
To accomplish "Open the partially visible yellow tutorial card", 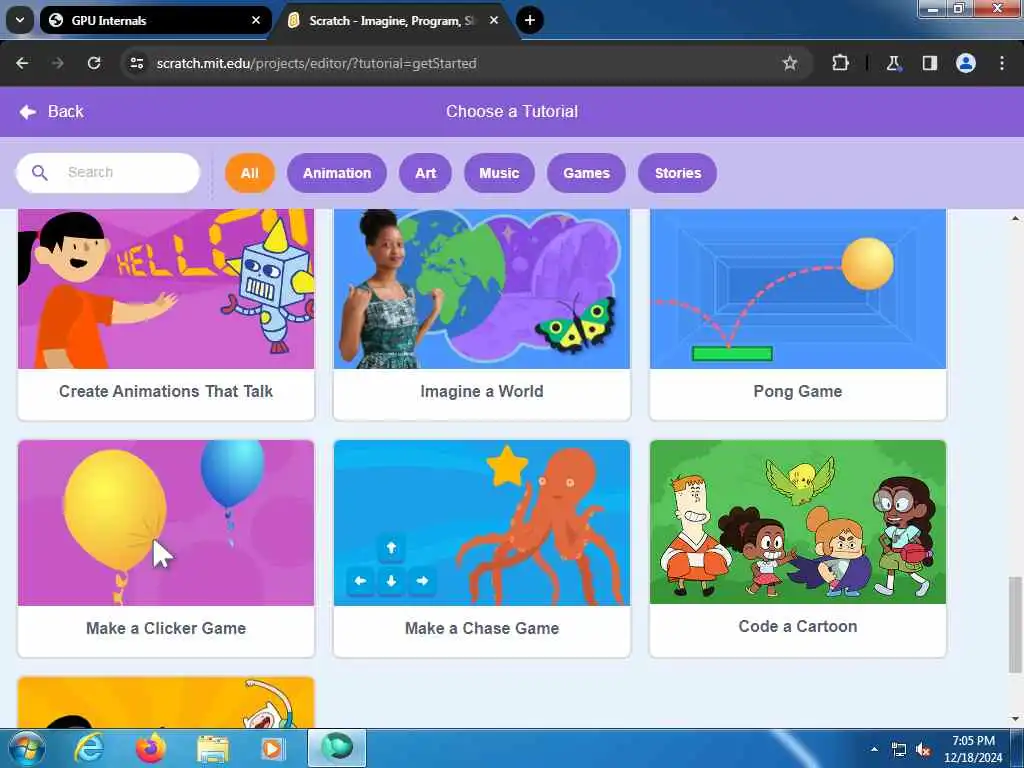I will 166,703.
